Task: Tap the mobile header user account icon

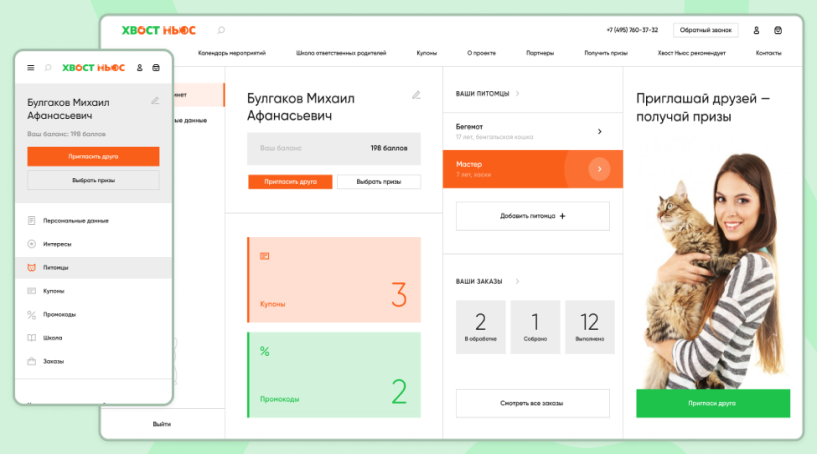Action: (140, 68)
